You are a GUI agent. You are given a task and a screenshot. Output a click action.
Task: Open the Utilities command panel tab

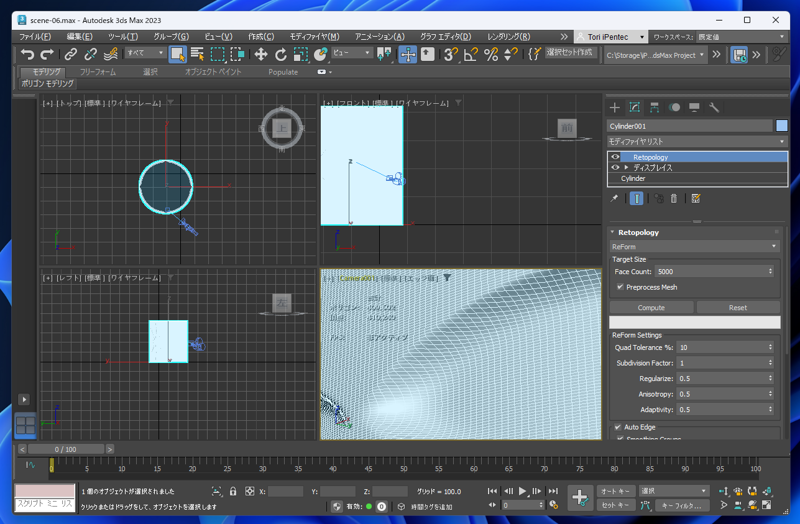coord(714,107)
